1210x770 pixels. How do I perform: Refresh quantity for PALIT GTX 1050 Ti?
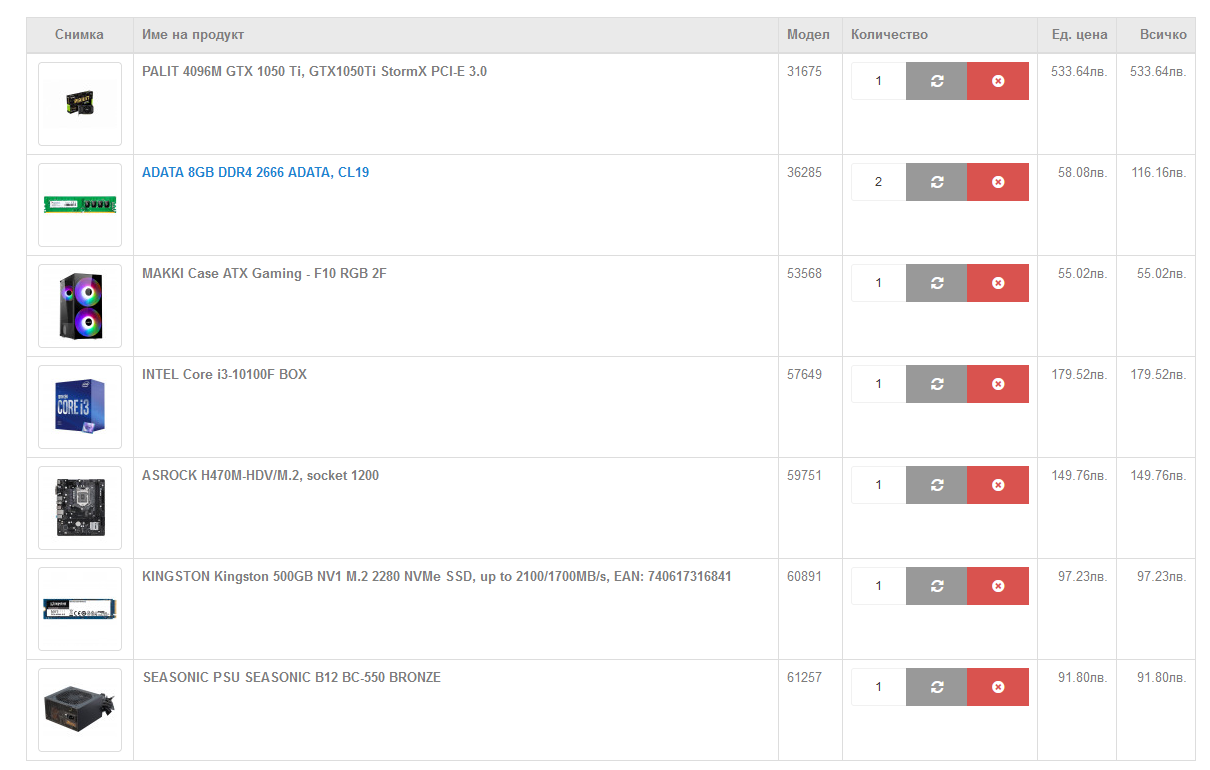[x=936, y=81]
